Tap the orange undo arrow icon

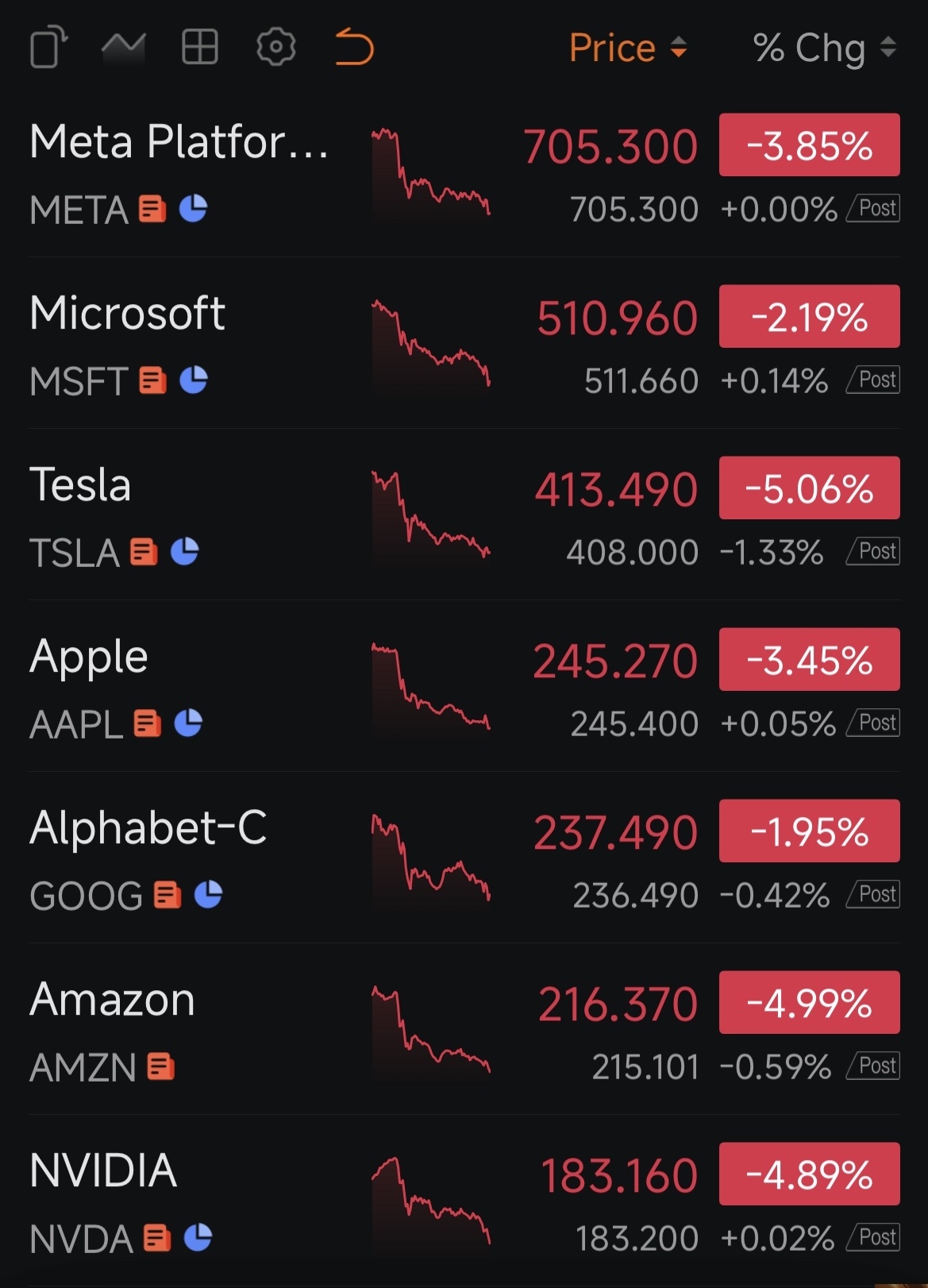(x=354, y=48)
